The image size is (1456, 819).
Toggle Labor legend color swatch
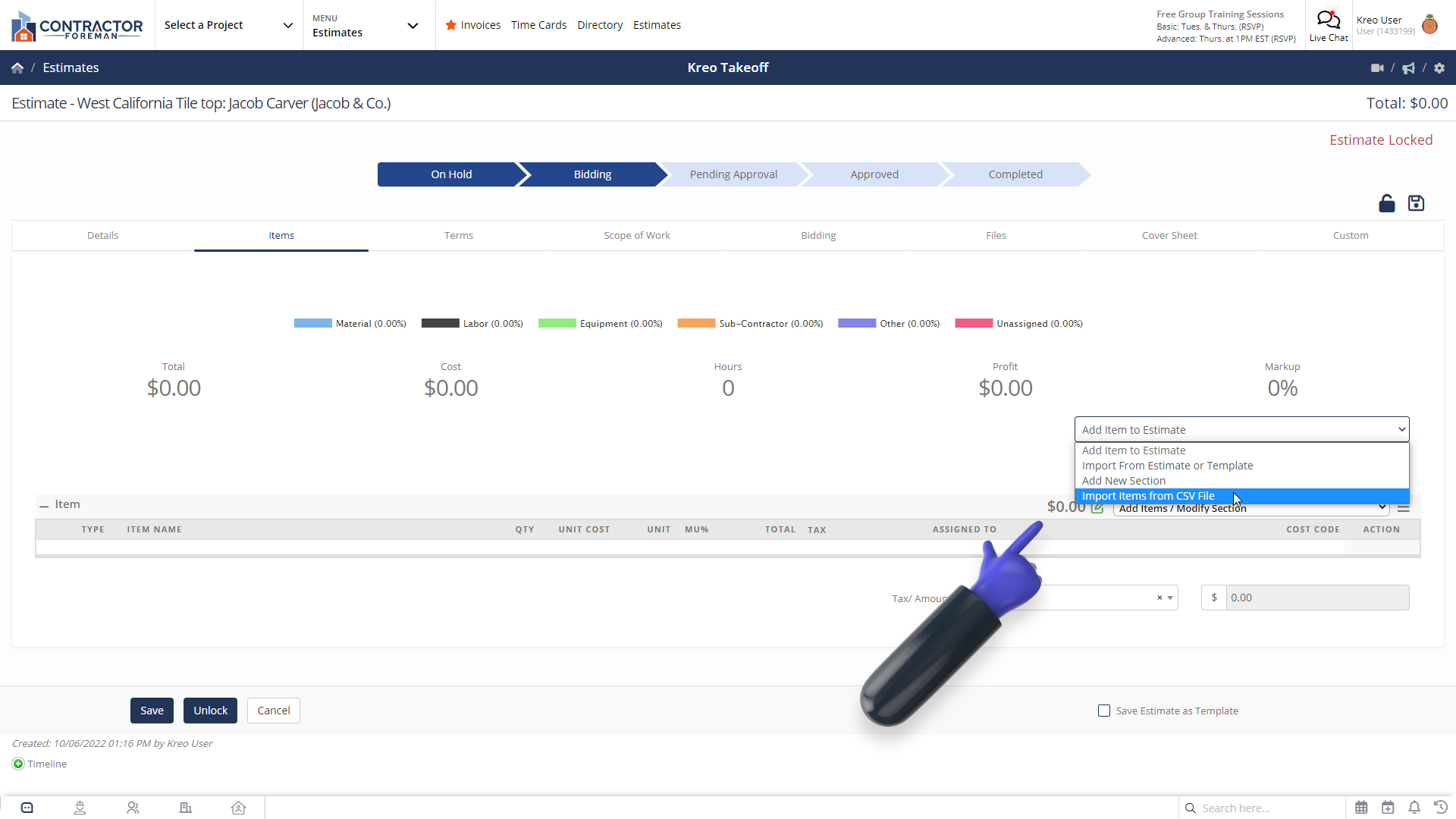point(440,324)
